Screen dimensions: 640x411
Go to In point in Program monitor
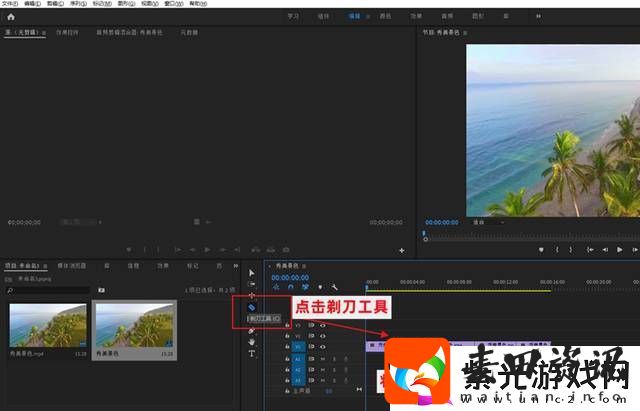coord(590,249)
